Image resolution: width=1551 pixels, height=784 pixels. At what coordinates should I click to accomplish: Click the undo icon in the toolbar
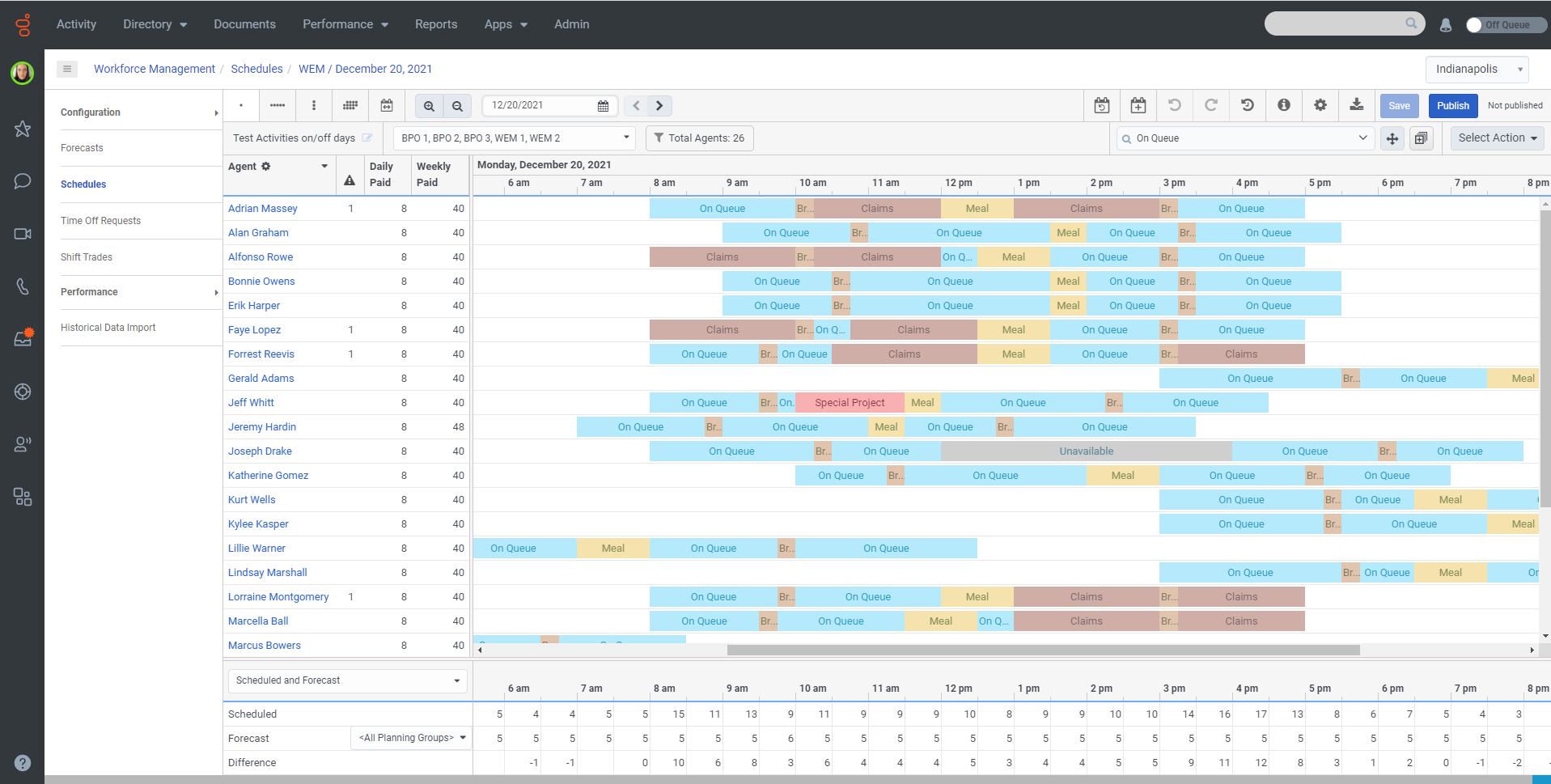coord(1175,105)
